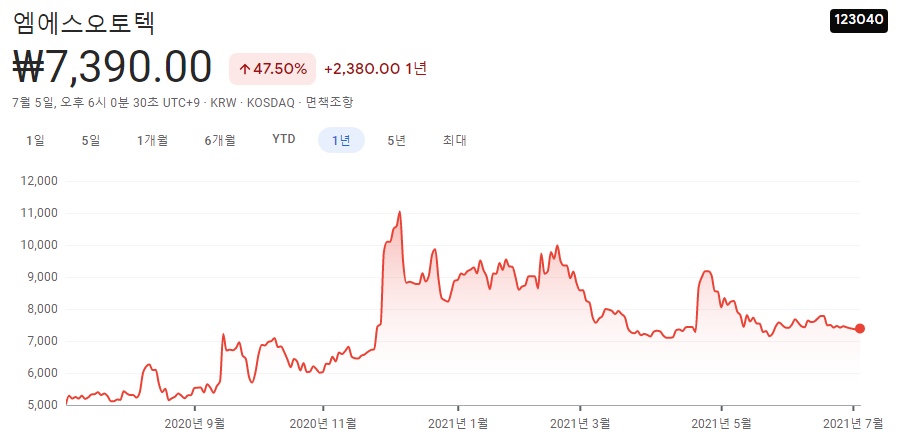This screenshot has height=444, width=897.
Task: Click the 2021년 1월 axis label
Action: pos(458,424)
